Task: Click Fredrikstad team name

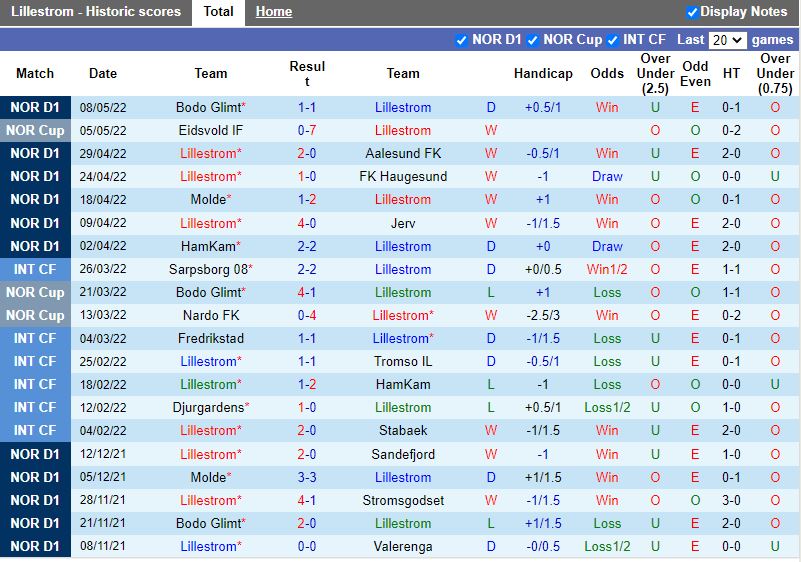Action: click(x=211, y=338)
